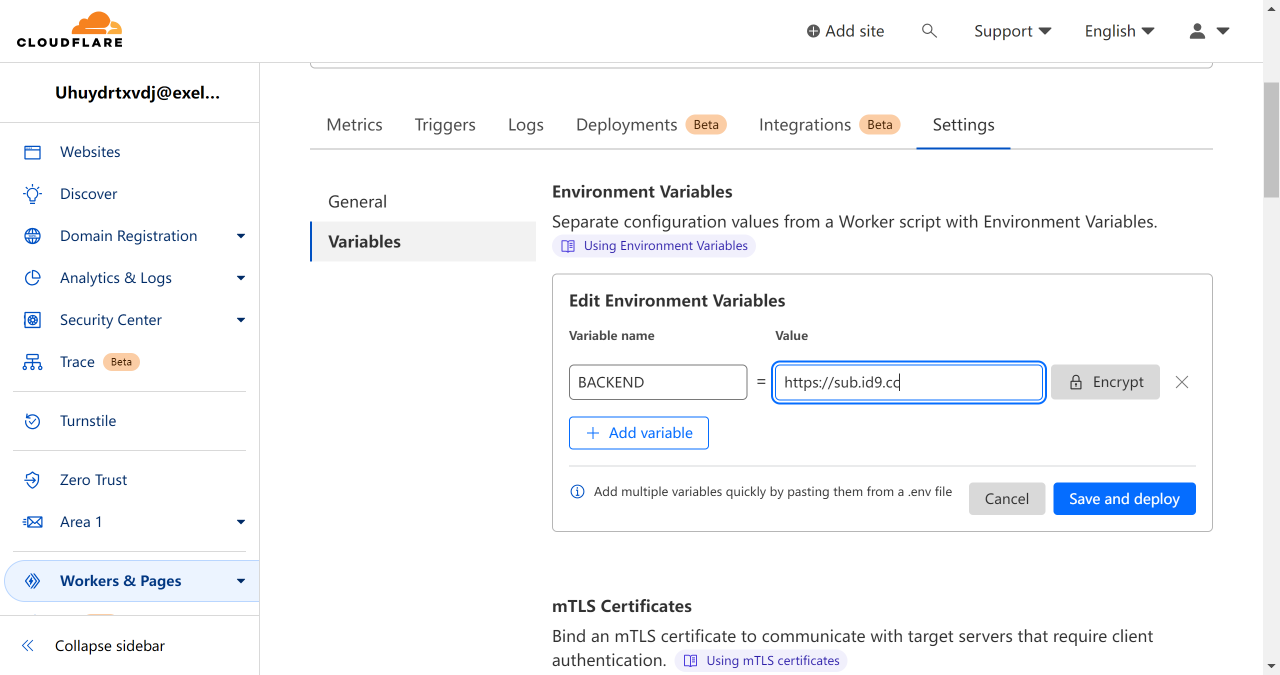The height and width of the screenshot is (675, 1280).
Task: Click the Variable name field containing BACKEND
Action: click(658, 382)
